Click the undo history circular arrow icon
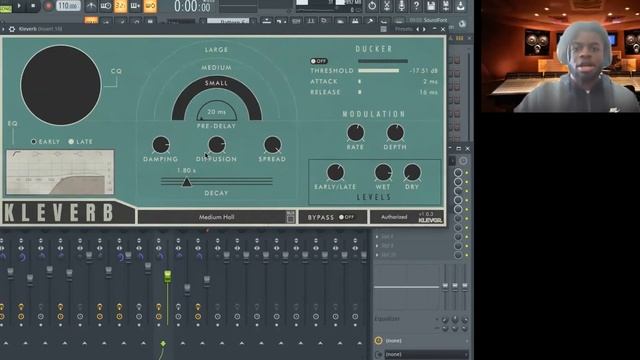Screen dimensions: 640x360 click(x=372, y=6)
